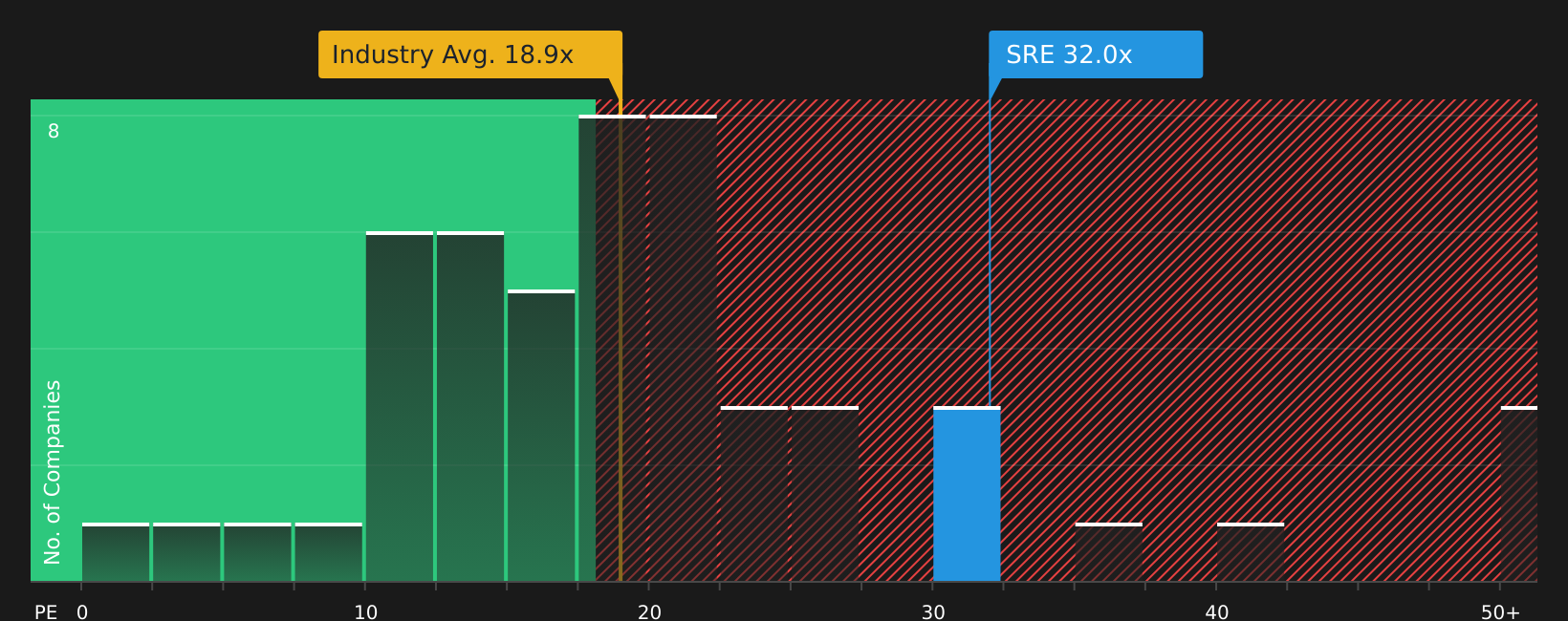The image size is (1568, 621).
Task: Click the bar at PE 22.5 to 25
Action: (754, 494)
